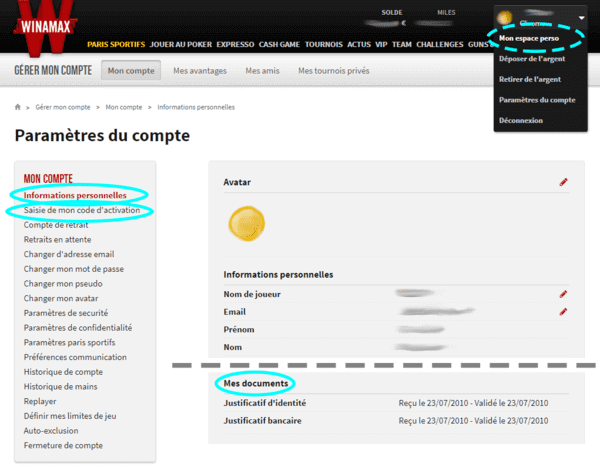Switch to Mes amis tab
This screenshot has height=470, width=600.
[262, 71]
